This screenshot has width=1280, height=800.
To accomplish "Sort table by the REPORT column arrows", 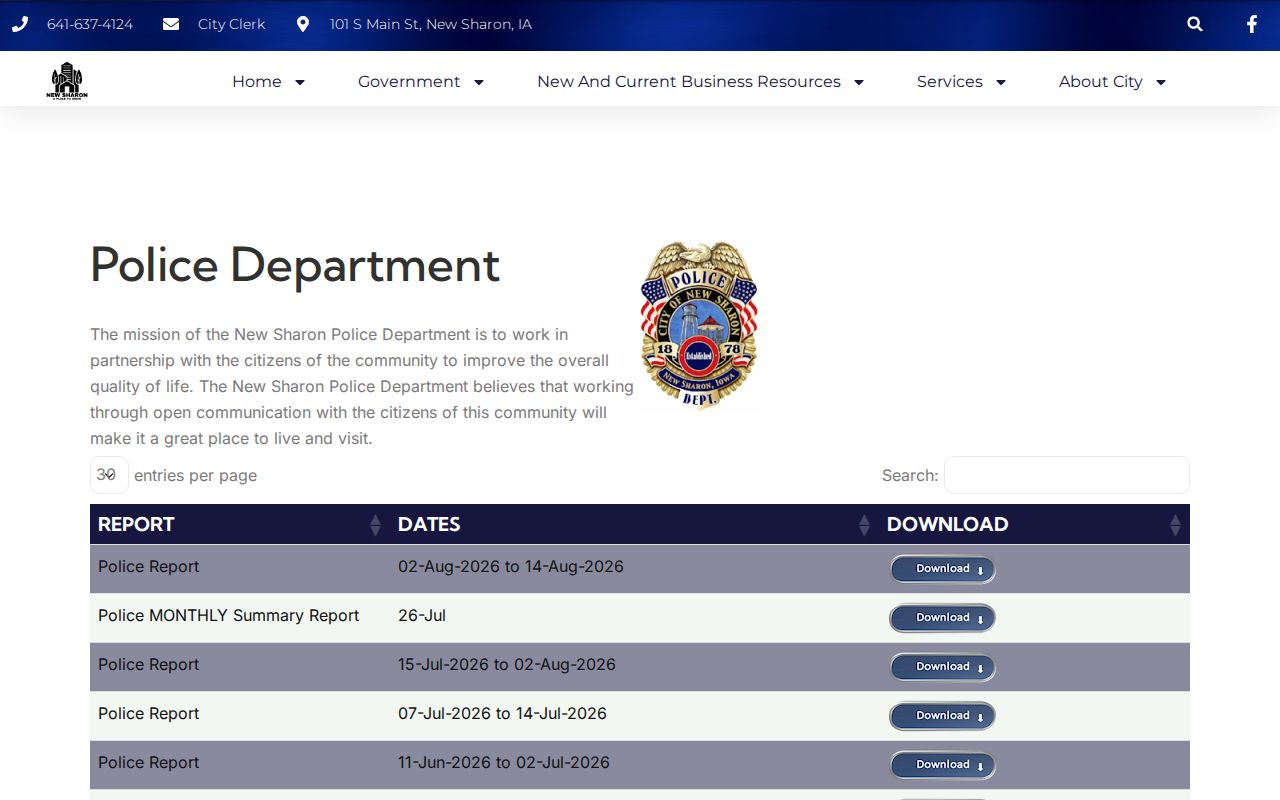I will [x=375, y=525].
